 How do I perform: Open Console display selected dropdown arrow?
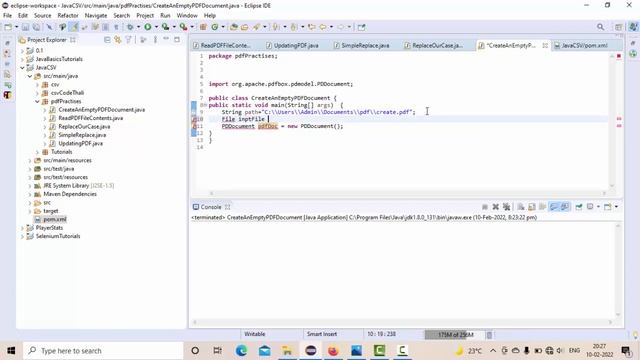[598, 207]
